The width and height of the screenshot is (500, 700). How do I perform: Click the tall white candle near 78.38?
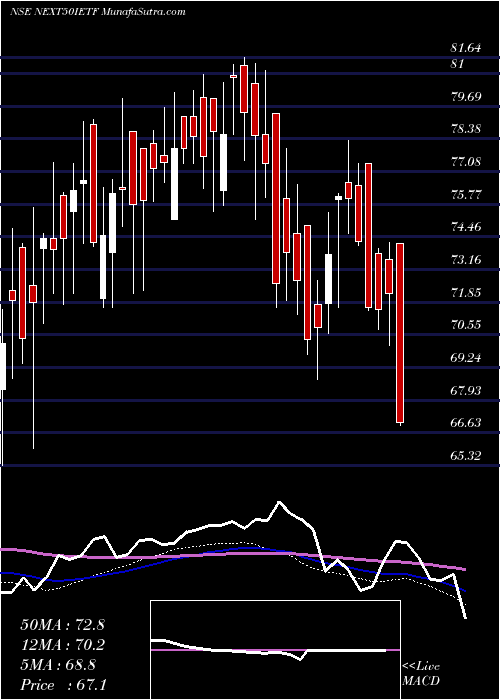click(223, 162)
